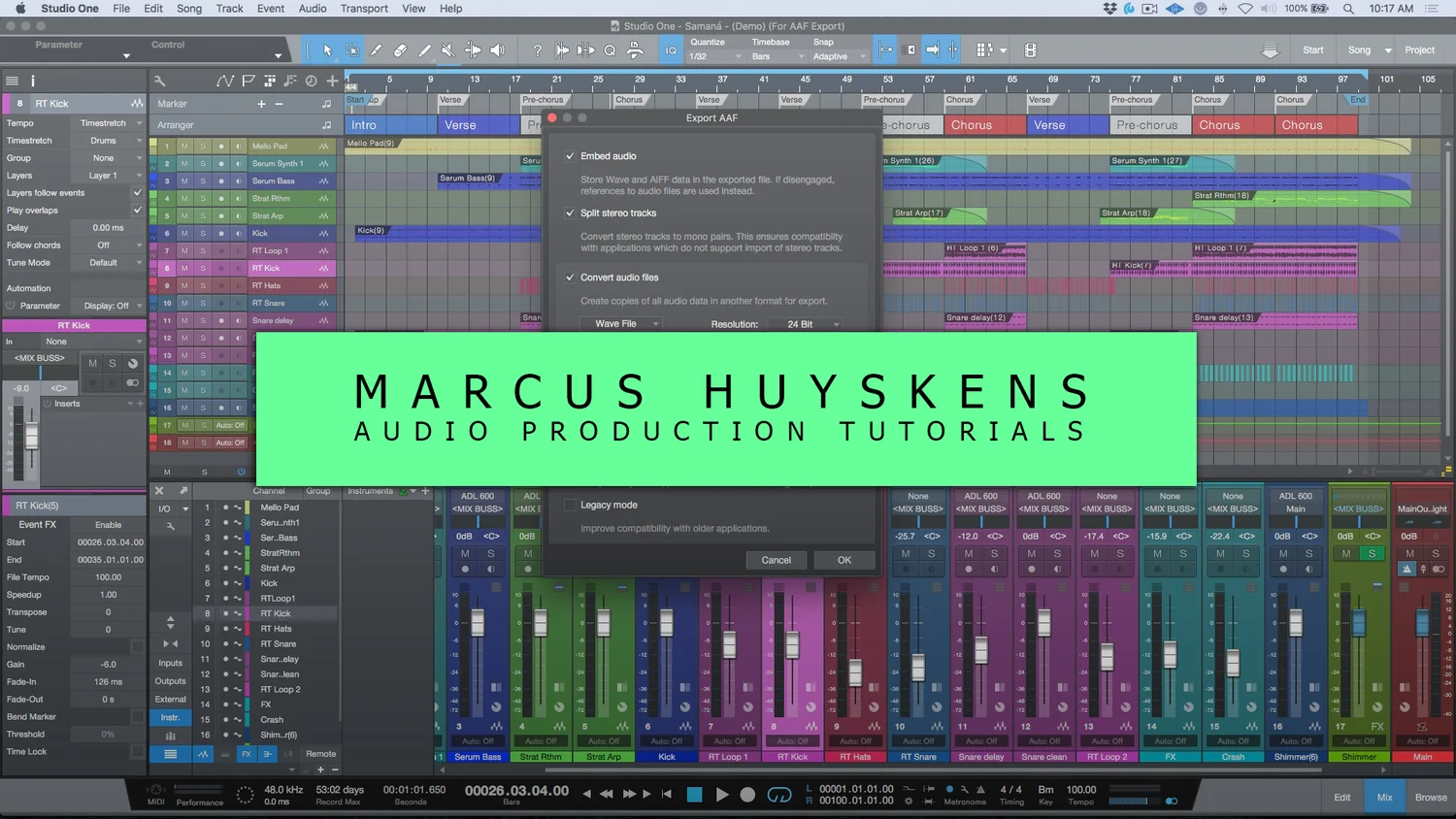
Task: Click the Record button in transport
Action: click(x=747, y=794)
